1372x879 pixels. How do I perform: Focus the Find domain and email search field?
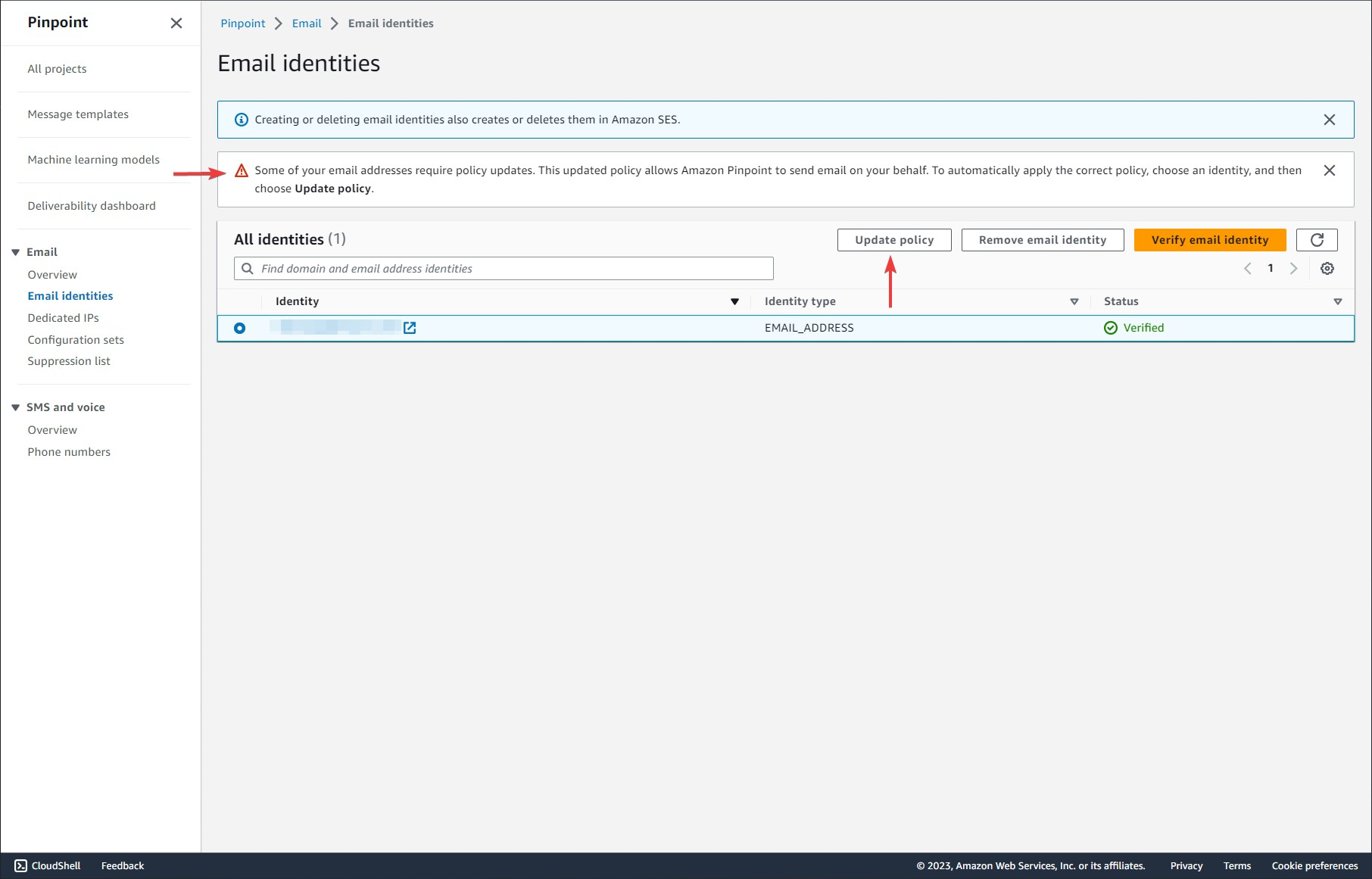click(x=504, y=269)
